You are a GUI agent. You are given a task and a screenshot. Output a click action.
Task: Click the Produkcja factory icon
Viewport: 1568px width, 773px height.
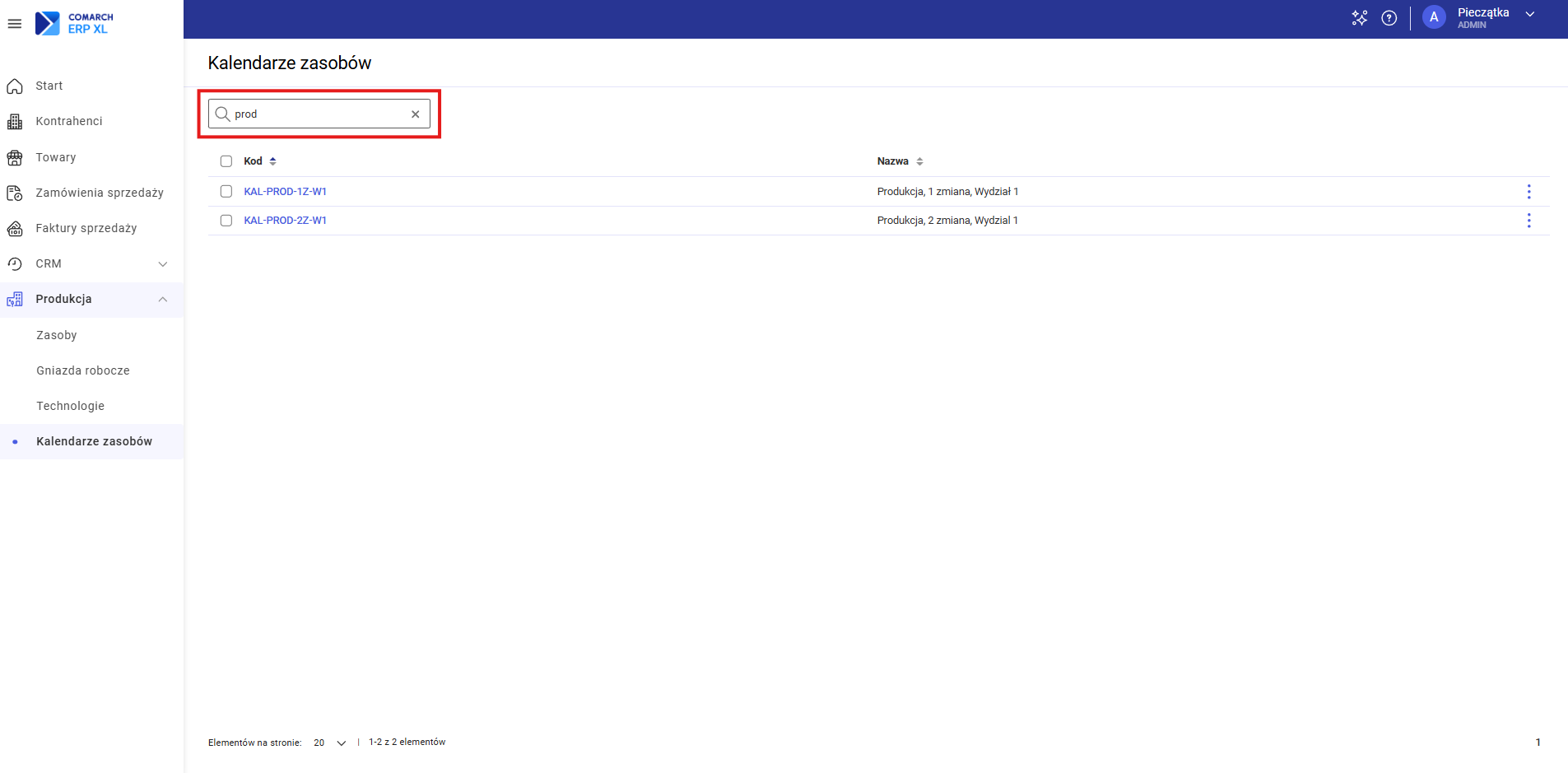15,299
